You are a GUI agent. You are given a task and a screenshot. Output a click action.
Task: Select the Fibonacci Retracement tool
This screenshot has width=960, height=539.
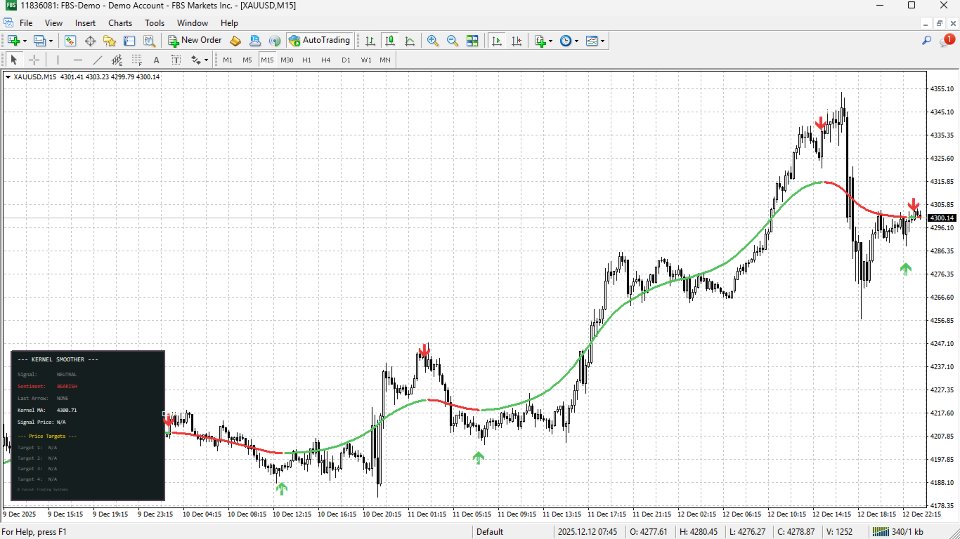(x=137, y=60)
